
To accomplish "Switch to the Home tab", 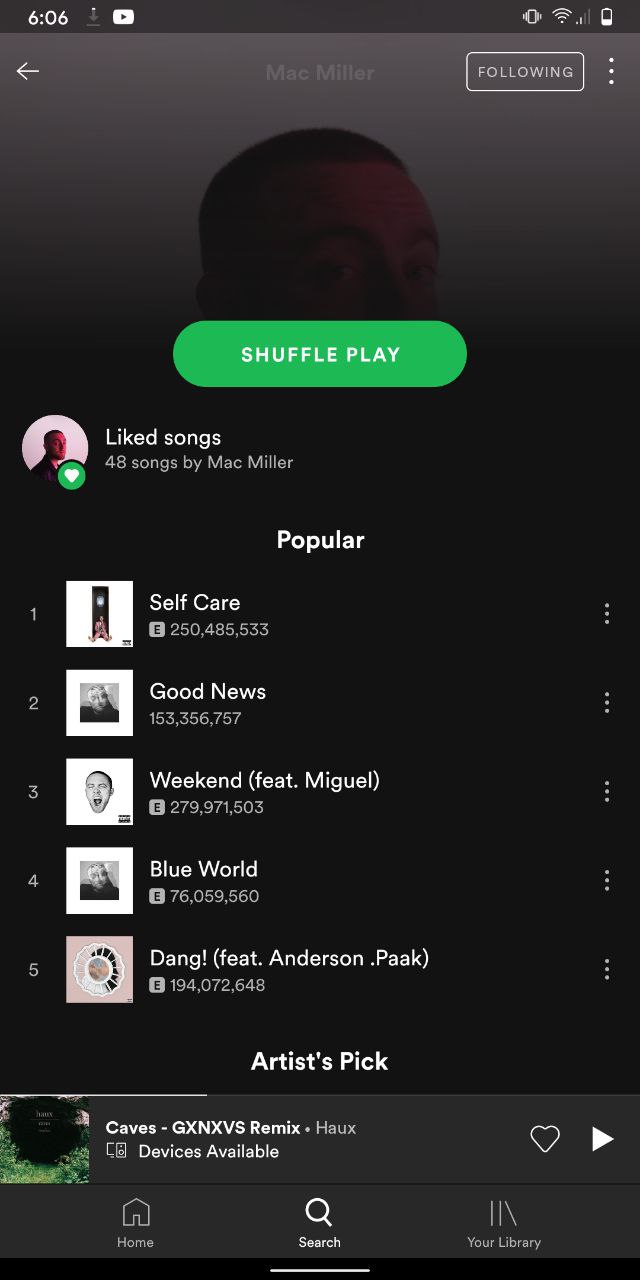I will 135,1222.
